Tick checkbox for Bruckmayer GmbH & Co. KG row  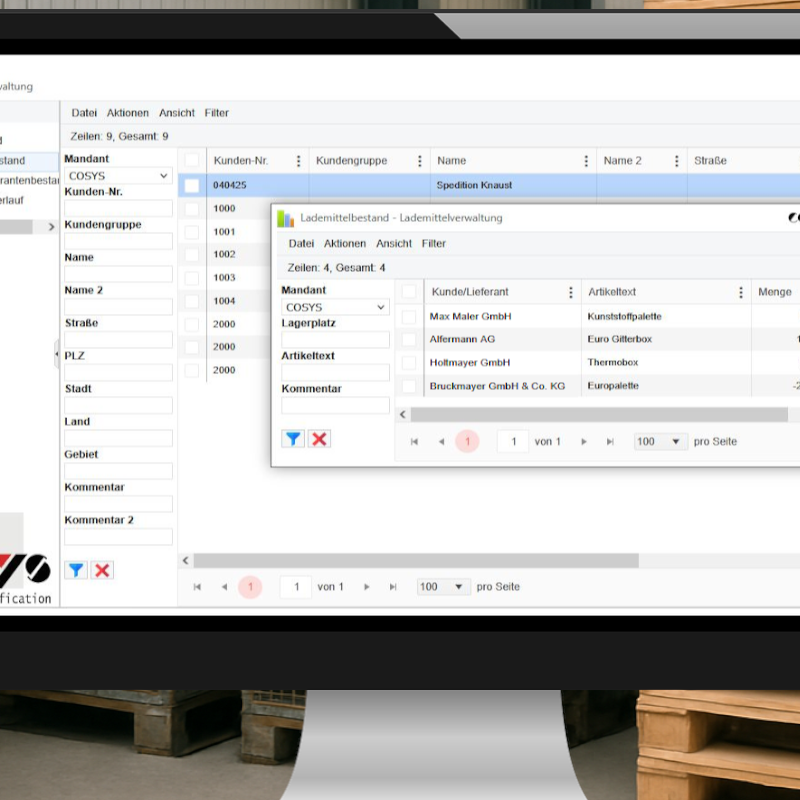click(x=409, y=386)
